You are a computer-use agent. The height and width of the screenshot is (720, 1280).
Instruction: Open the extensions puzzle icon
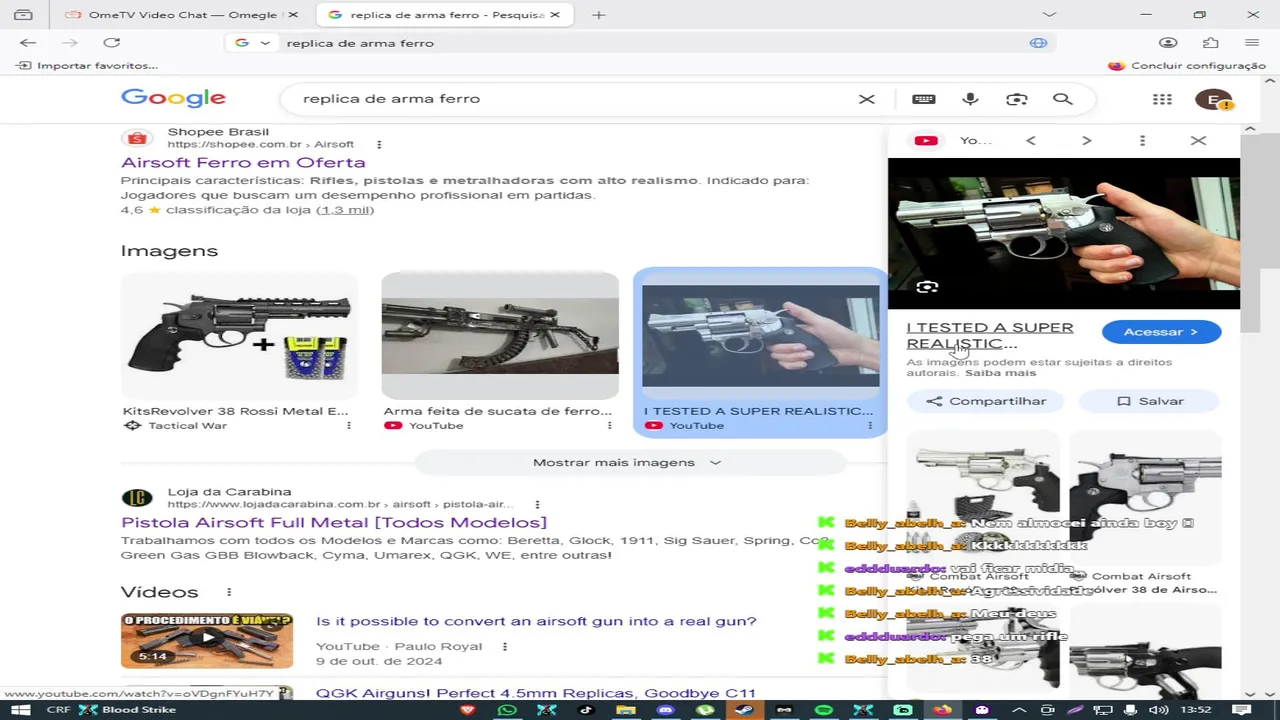click(x=1211, y=43)
